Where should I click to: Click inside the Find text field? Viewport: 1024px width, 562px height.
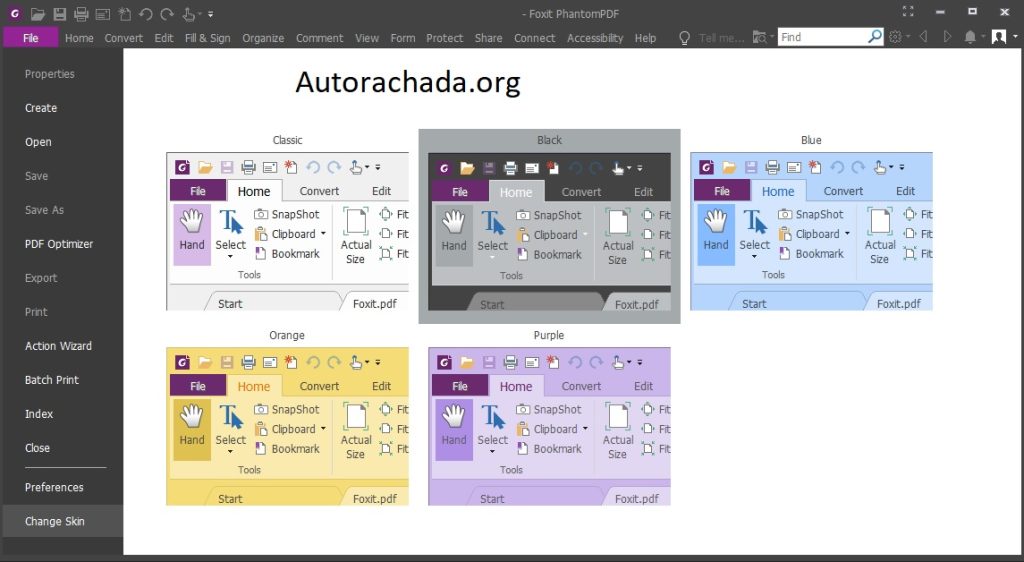pos(822,37)
